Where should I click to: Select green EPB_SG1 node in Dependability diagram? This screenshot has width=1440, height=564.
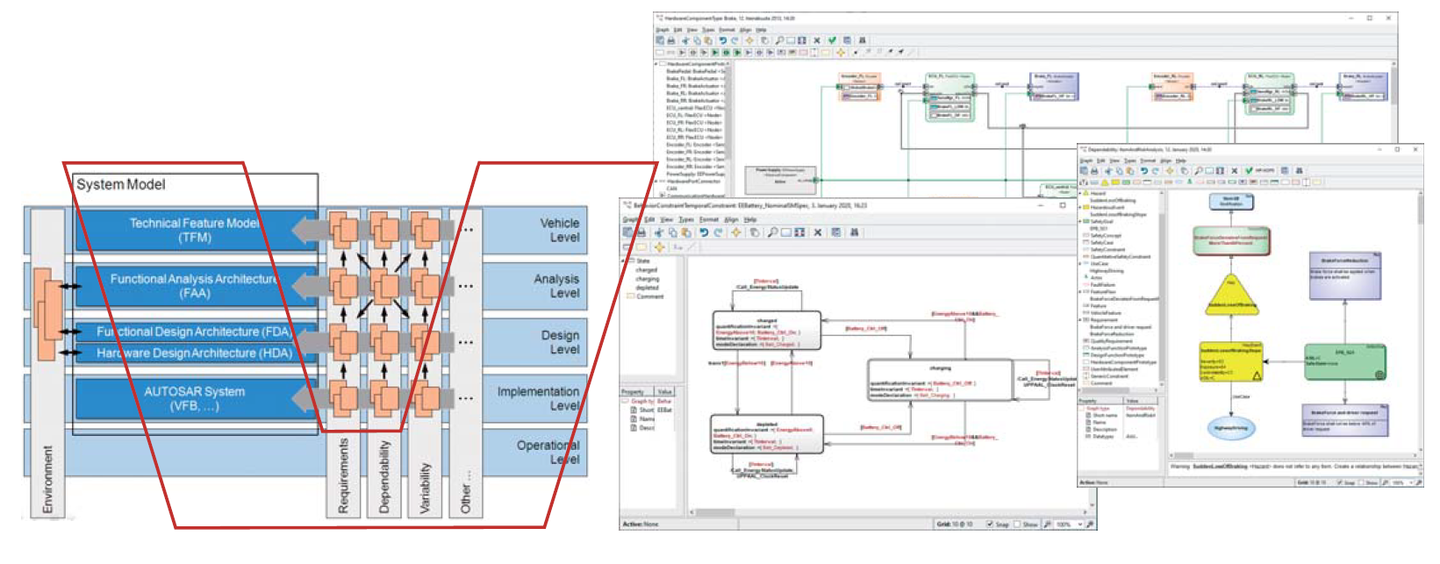coord(1344,364)
